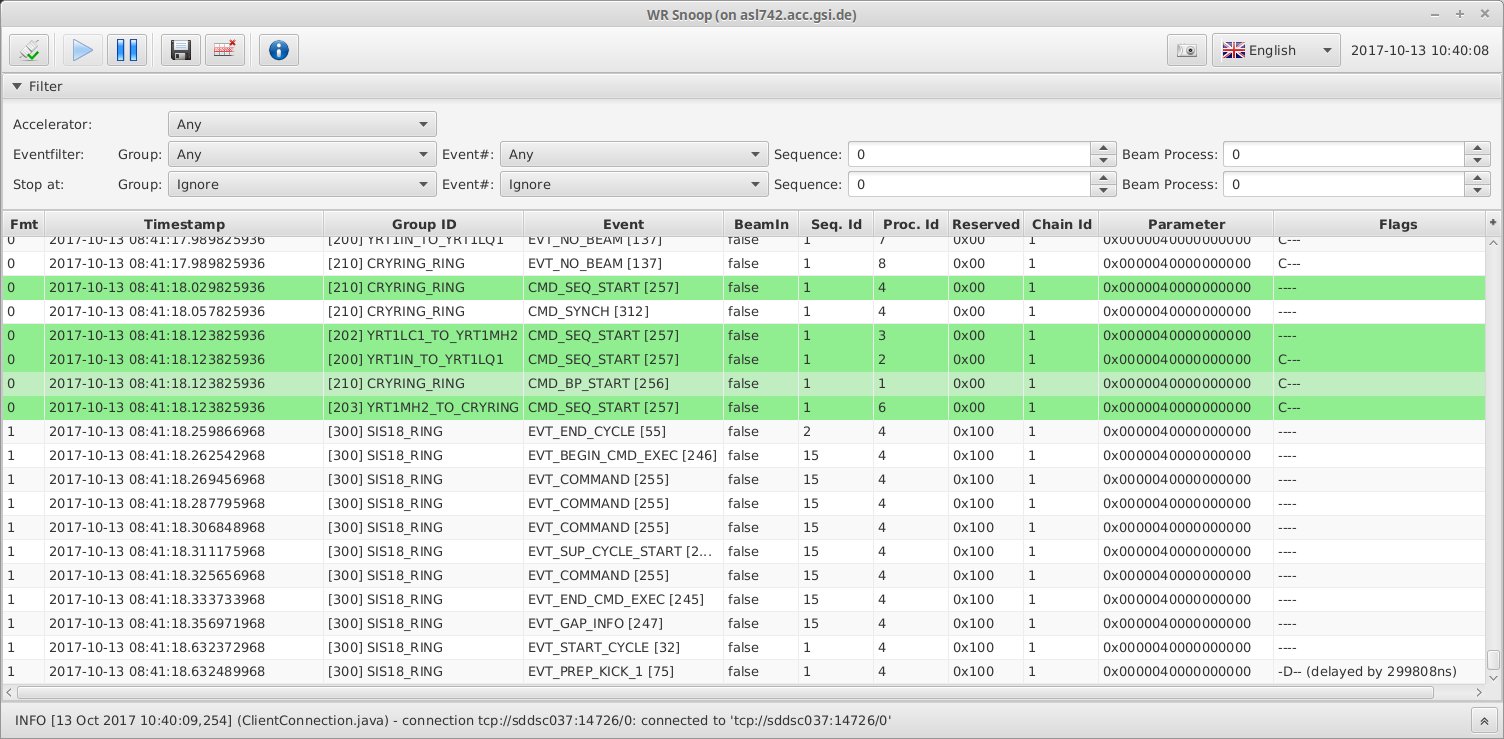Select the EVT_END_CMD_EXEC [245] row
Screen dimensions: 1504x739
pos(744,600)
